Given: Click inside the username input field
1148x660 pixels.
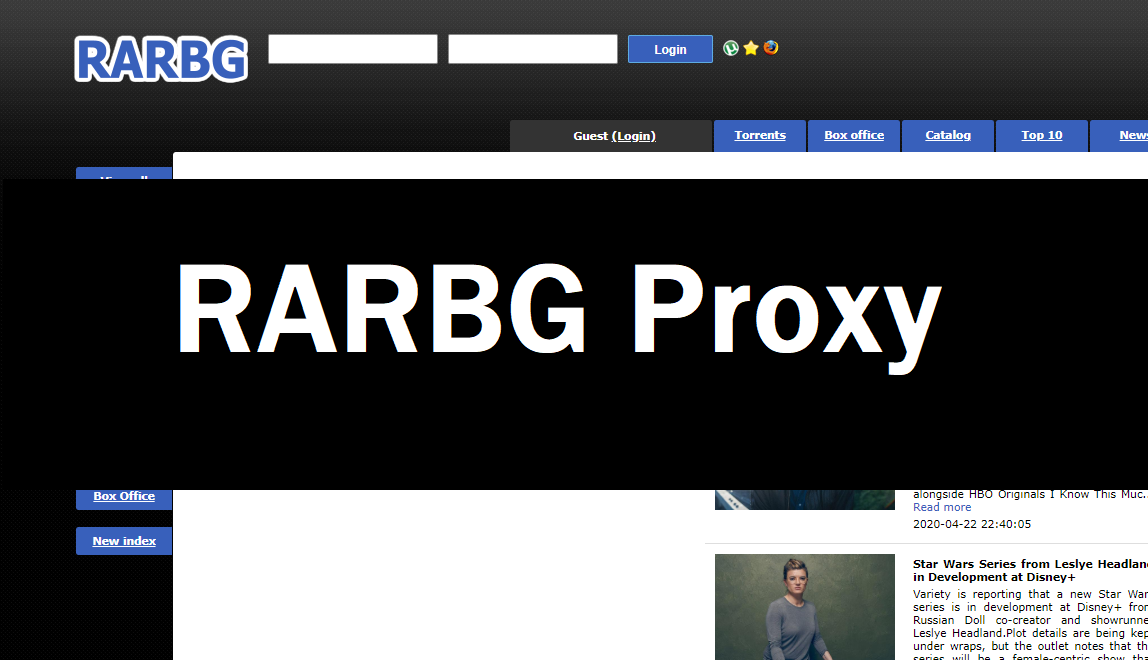Looking at the screenshot, I should point(352,48).
